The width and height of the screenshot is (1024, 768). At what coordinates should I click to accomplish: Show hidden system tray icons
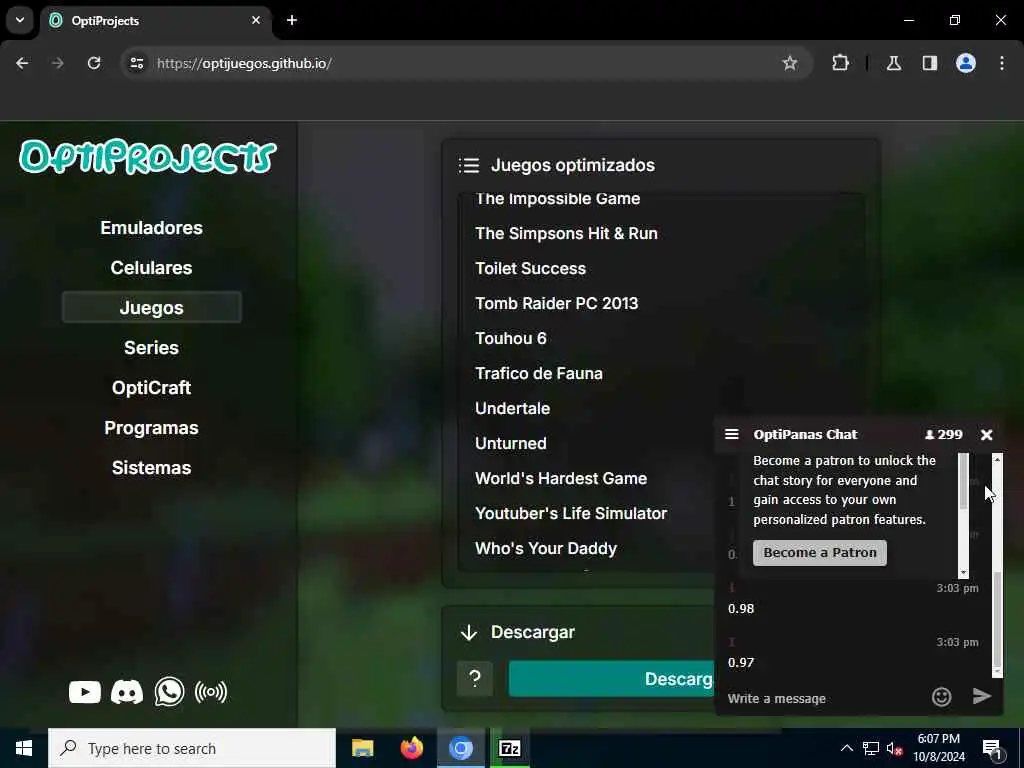pyautogui.click(x=846, y=748)
